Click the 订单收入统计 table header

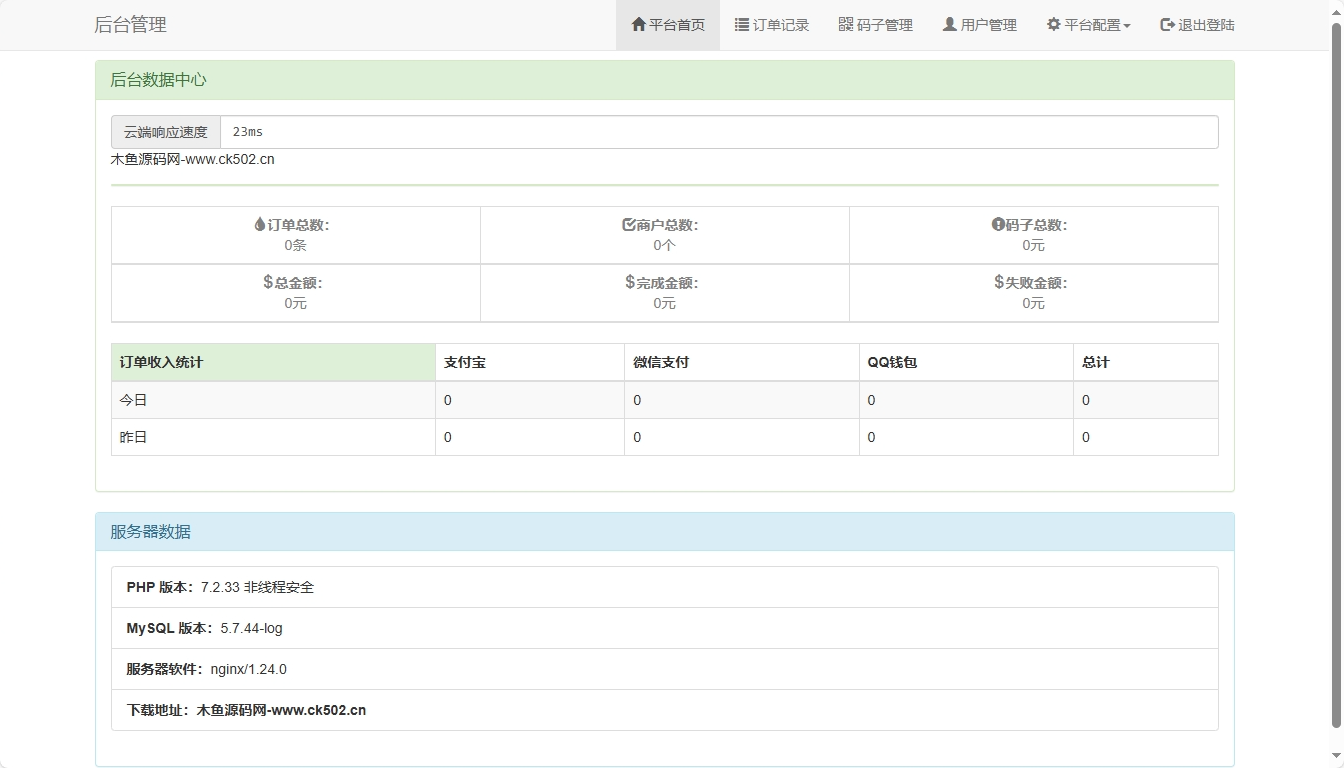point(273,362)
